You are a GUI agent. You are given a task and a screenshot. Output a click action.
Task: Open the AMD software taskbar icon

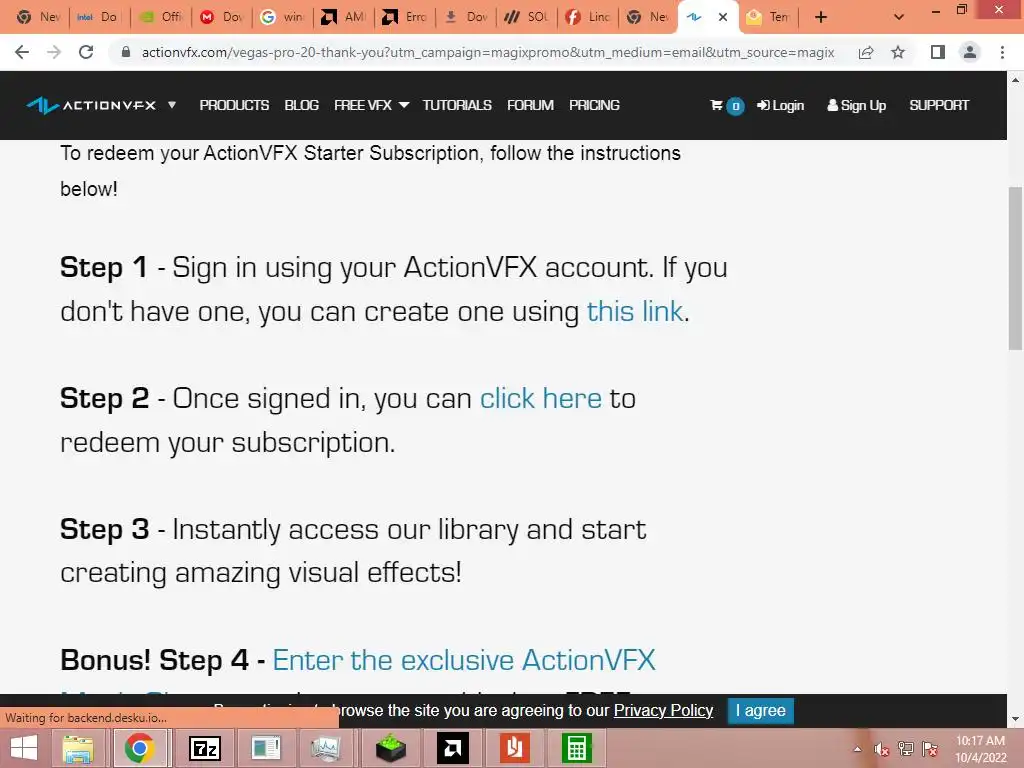[453, 748]
